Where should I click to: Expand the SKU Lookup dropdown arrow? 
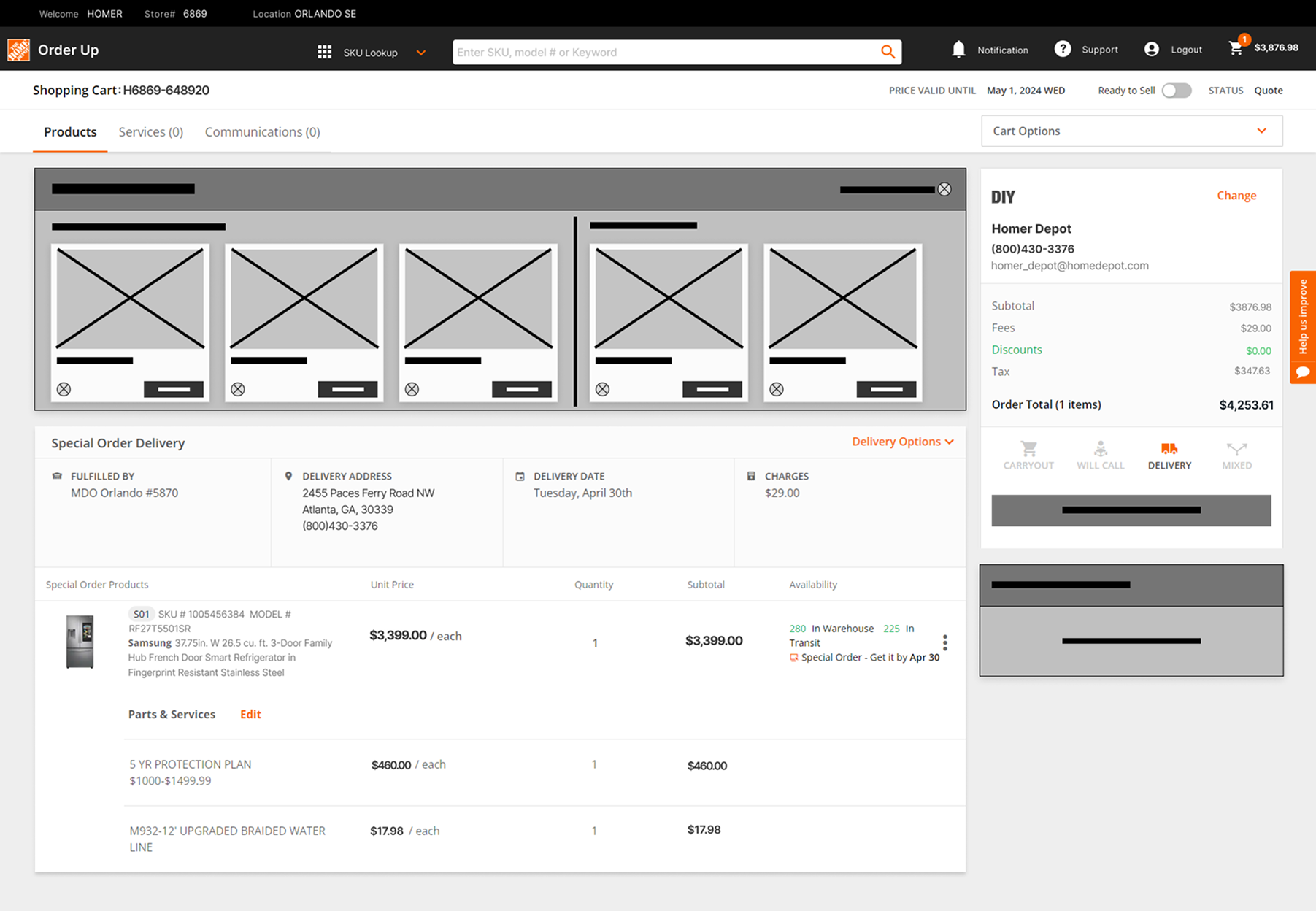click(x=421, y=53)
